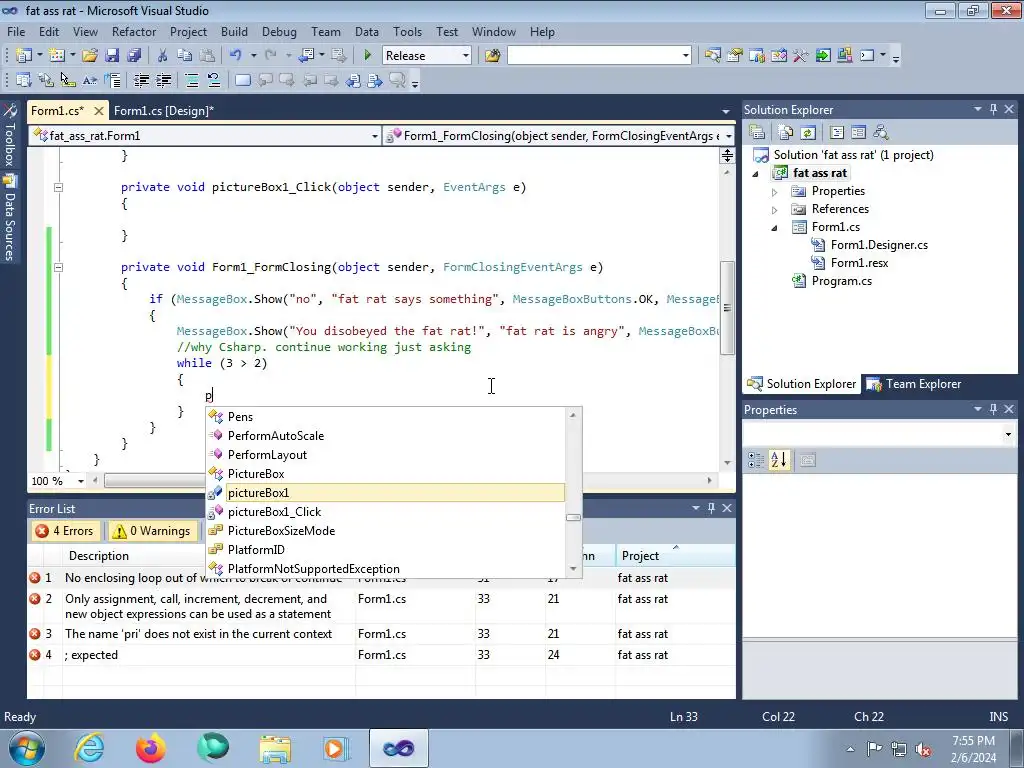Open the Toolbox wrench-and-hammer toolbar icon
Viewport: 1024px width, 768px height.
pyautogui.click(x=801, y=56)
